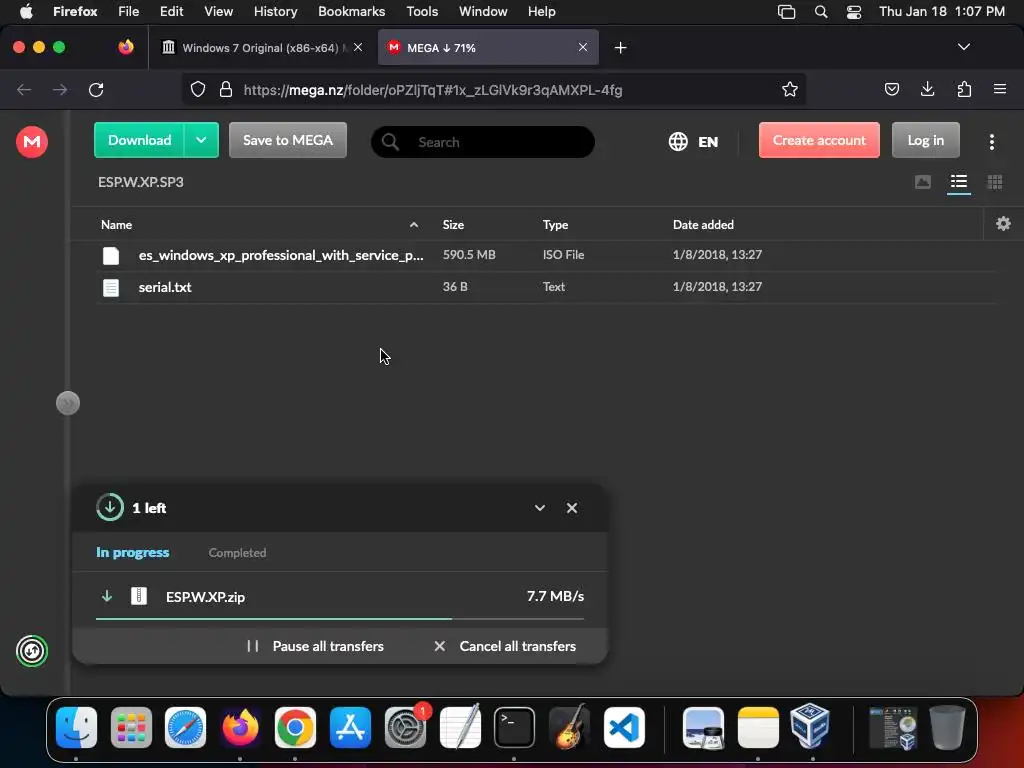Image resolution: width=1024 pixels, height=768 pixels.
Task: Launch Visual Studio Code from the Dock
Action: [x=624, y=727]
